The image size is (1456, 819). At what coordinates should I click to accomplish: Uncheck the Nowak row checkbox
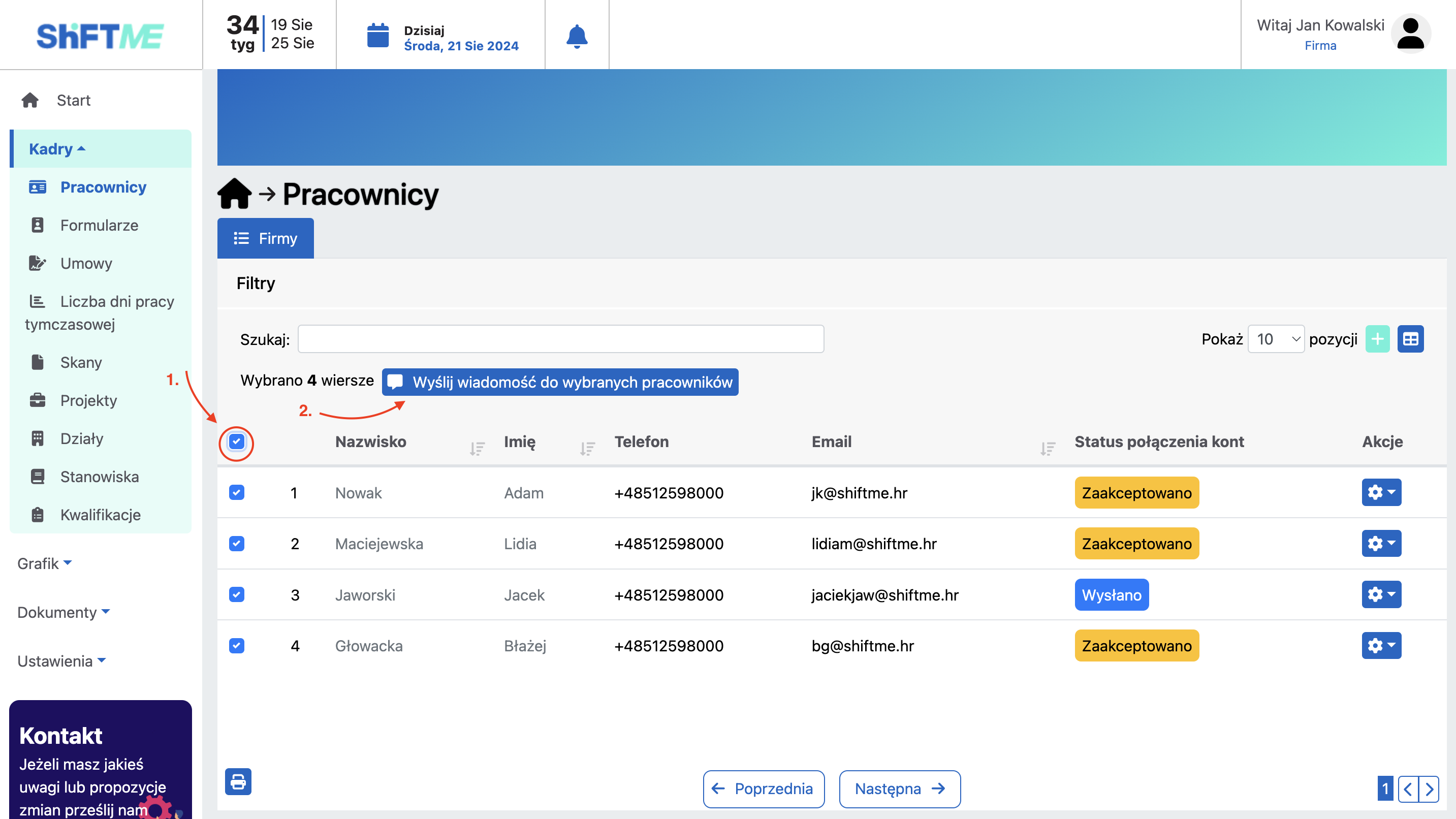coord(236,492)
